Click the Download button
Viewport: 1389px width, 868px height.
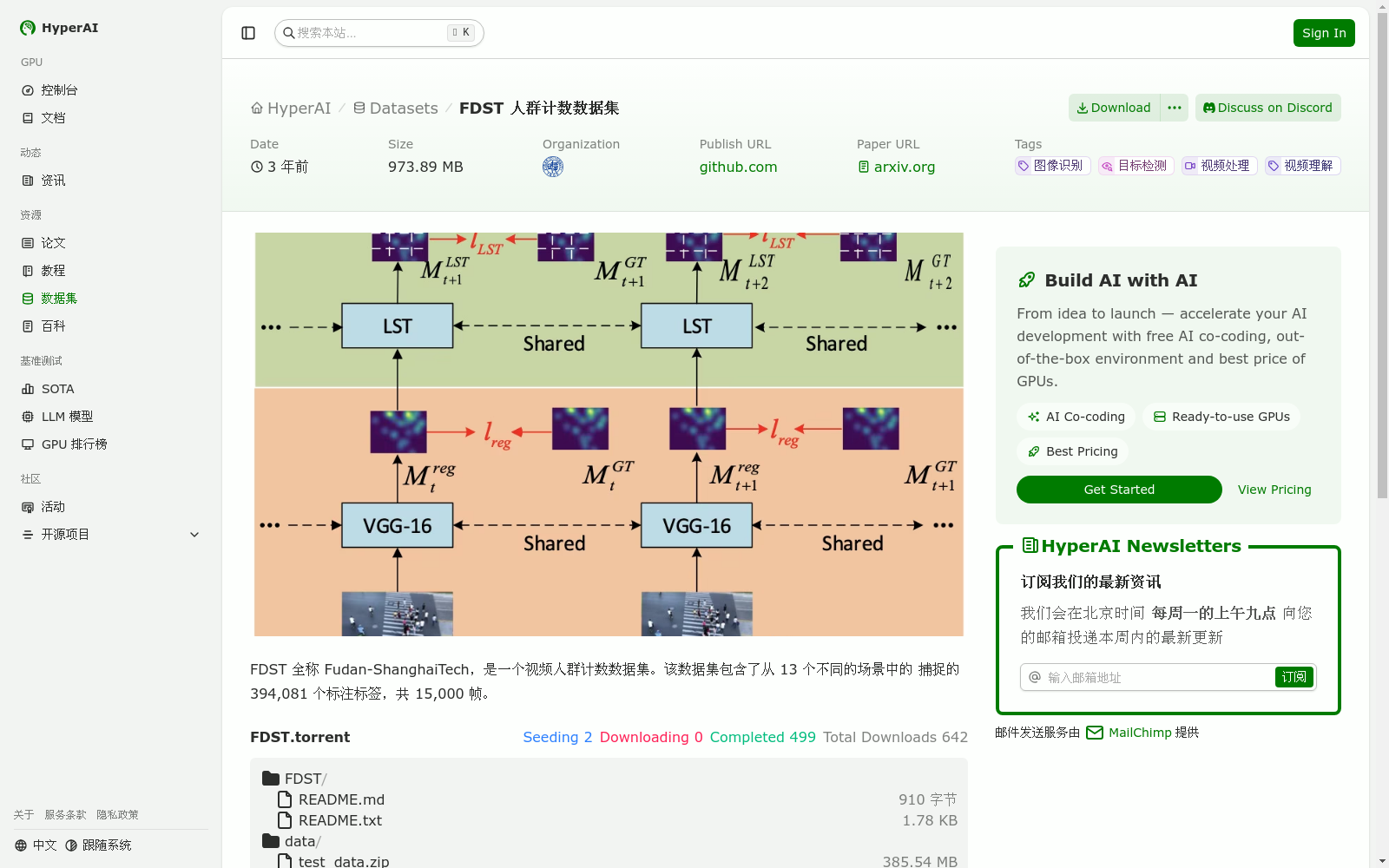(x=1114, y=108)
